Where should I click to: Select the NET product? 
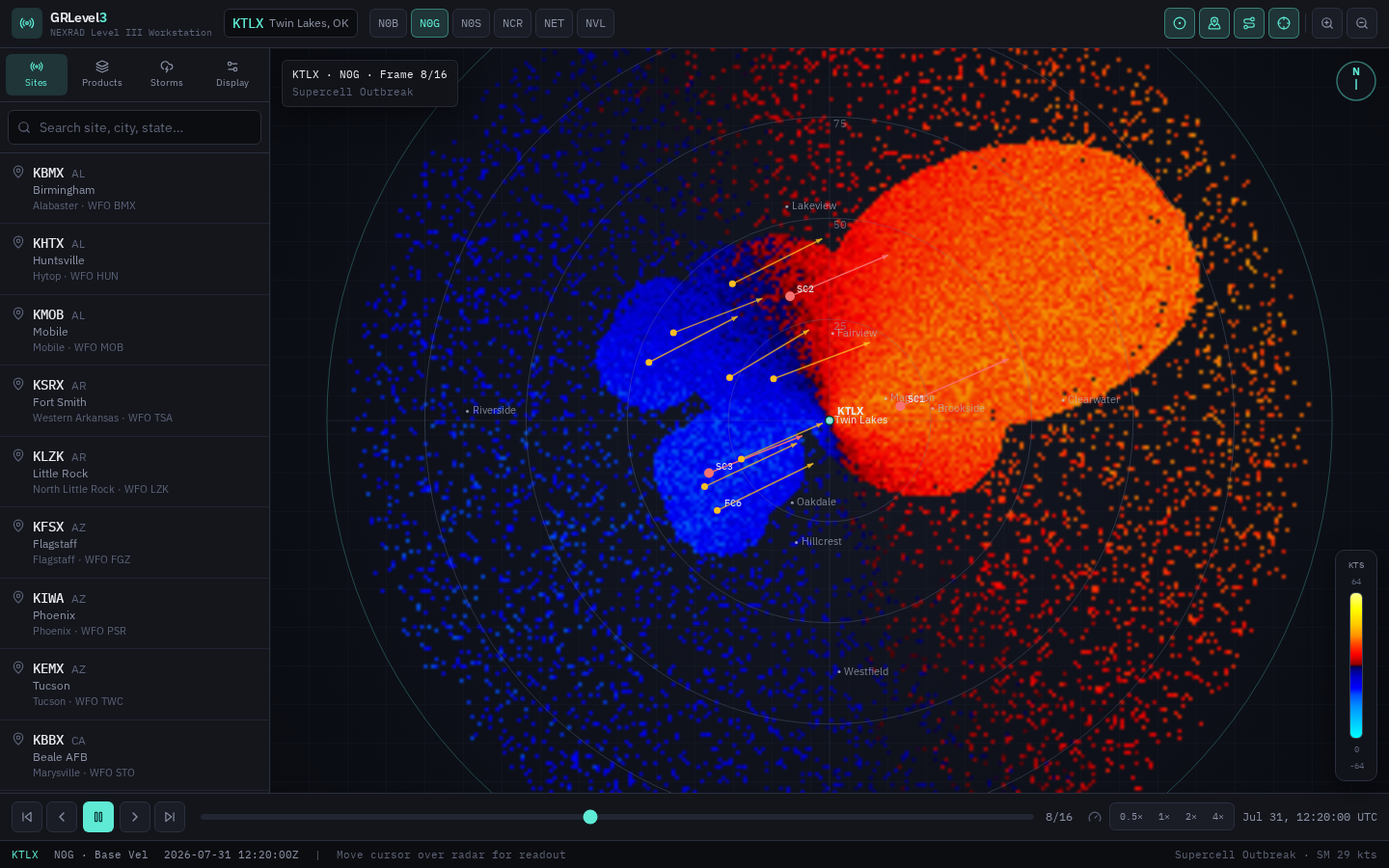click(x=554, y=23)
